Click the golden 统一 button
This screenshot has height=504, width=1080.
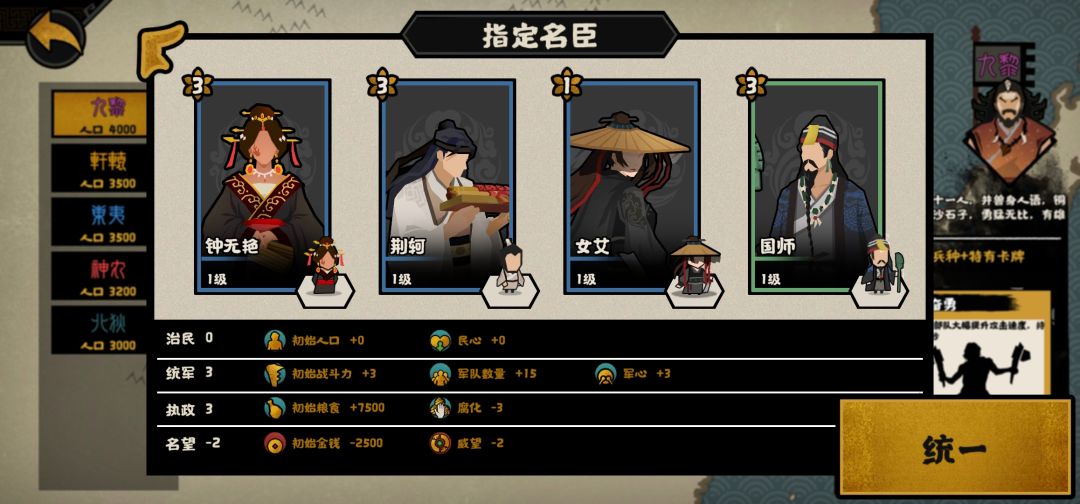coord(954,448)
